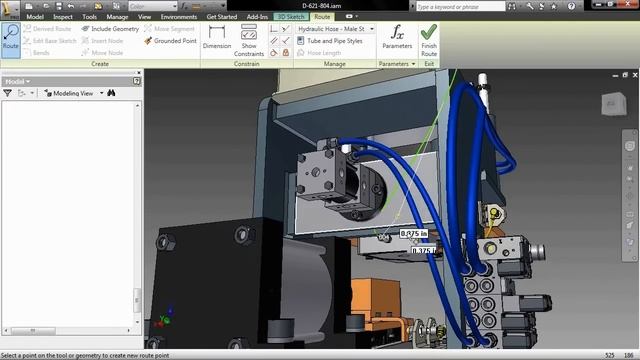Viewport: 640px width, 360px height.
Task: Click Move Node
Action: pyautogui.click(x=102, y=53)
